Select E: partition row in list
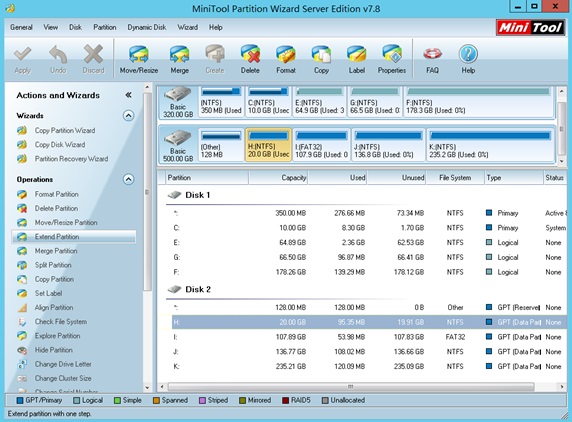This screenshot has width=572, height=422. click(x=369, y=243)
